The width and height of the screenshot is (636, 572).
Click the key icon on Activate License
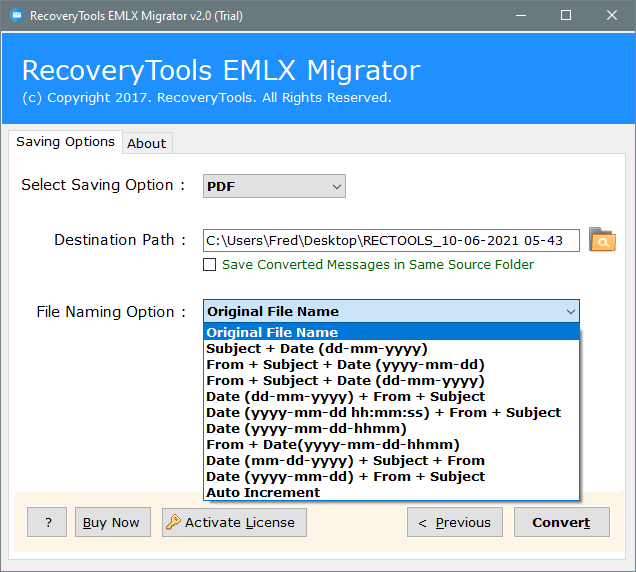pyautogui.click(x=173, y=522)
